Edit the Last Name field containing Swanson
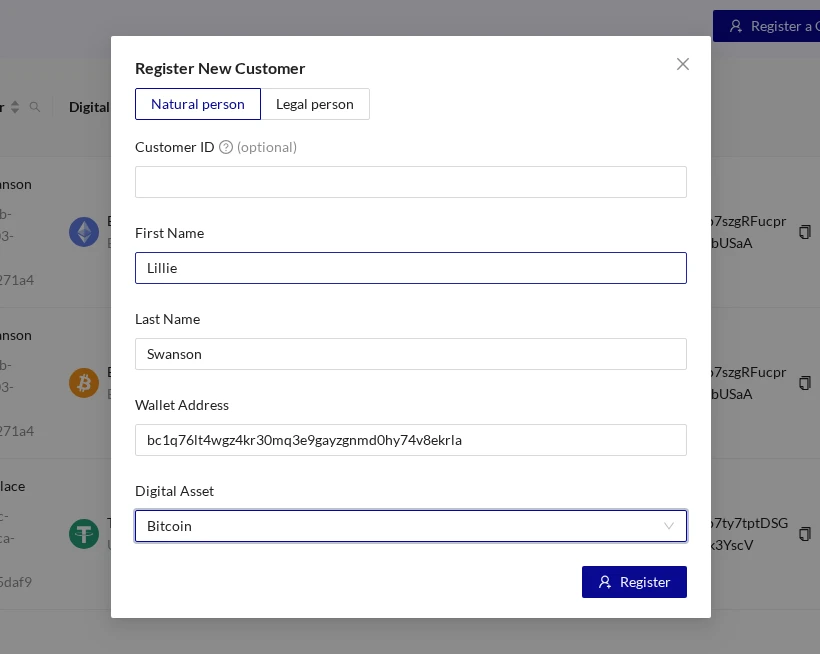 (411, 354)
